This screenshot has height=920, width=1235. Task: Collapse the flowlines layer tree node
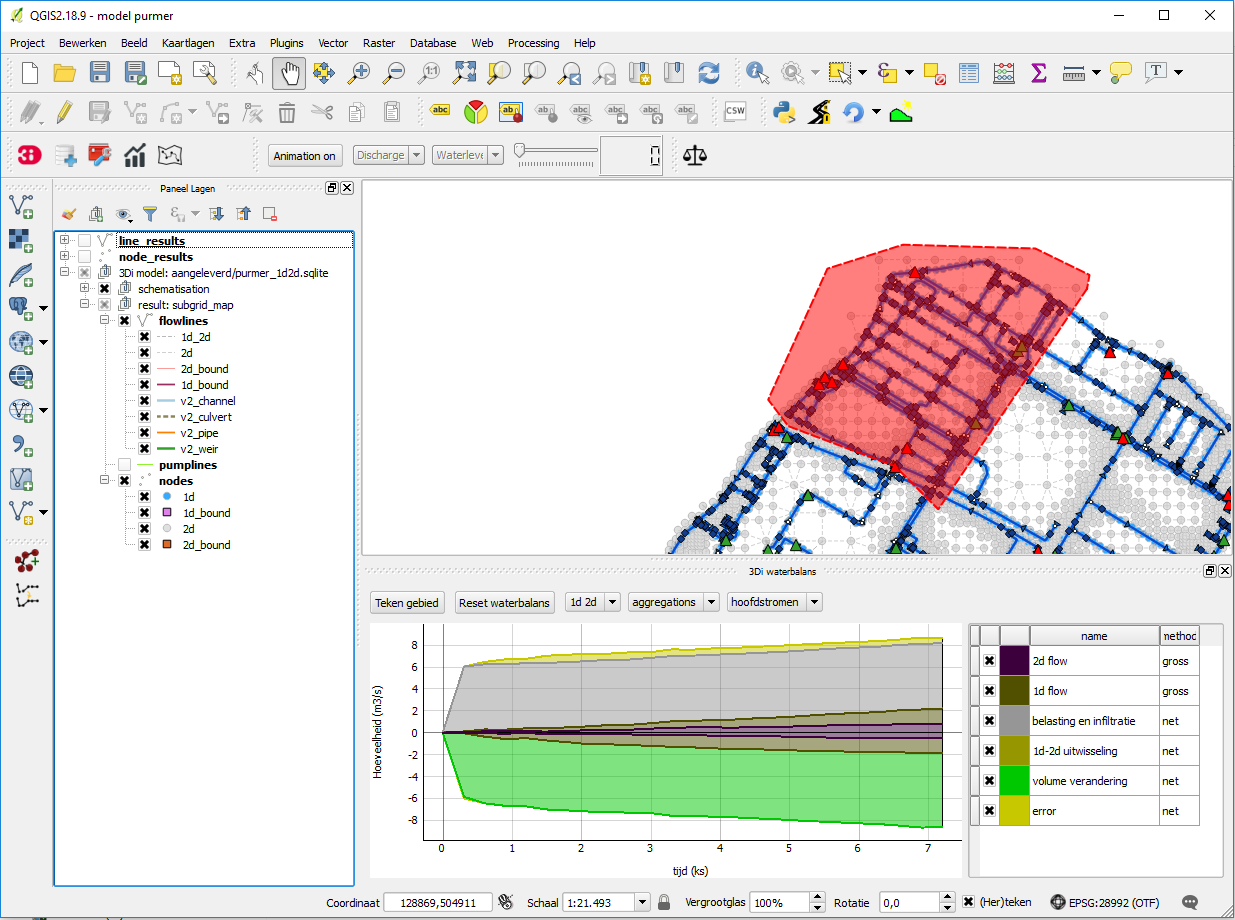click(105, 321)
